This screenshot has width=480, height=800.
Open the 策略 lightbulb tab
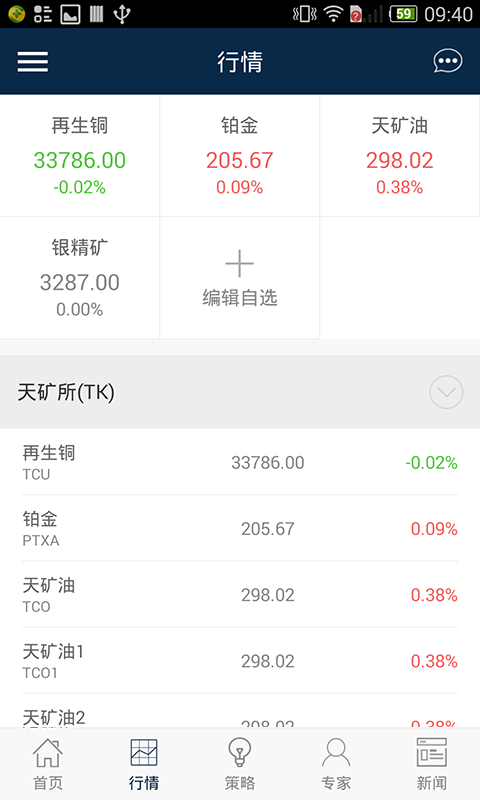tap(240, 764)
